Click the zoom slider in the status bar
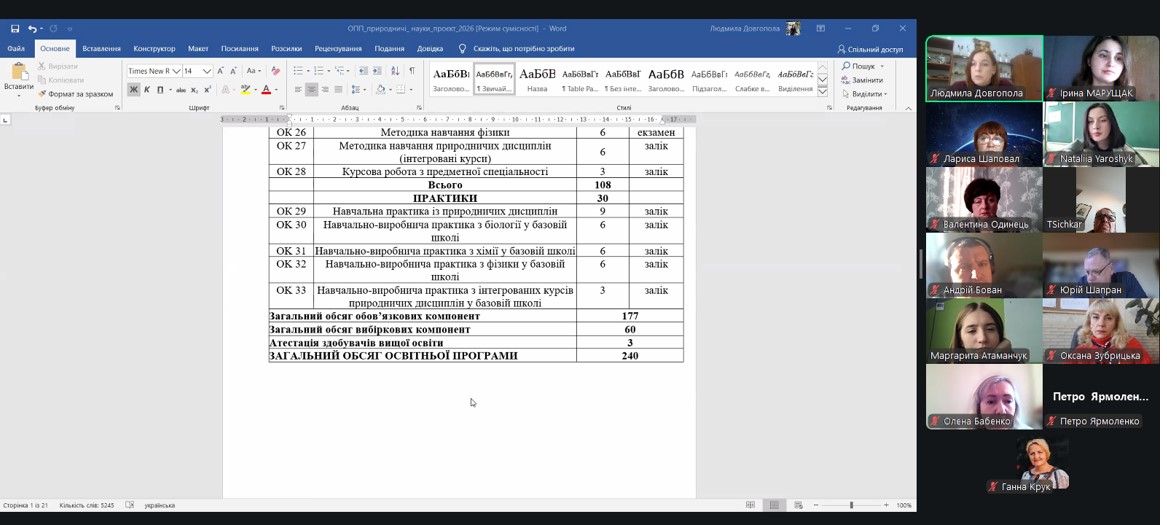Viewport: 1167px width, 525px height. pos(851,505)
